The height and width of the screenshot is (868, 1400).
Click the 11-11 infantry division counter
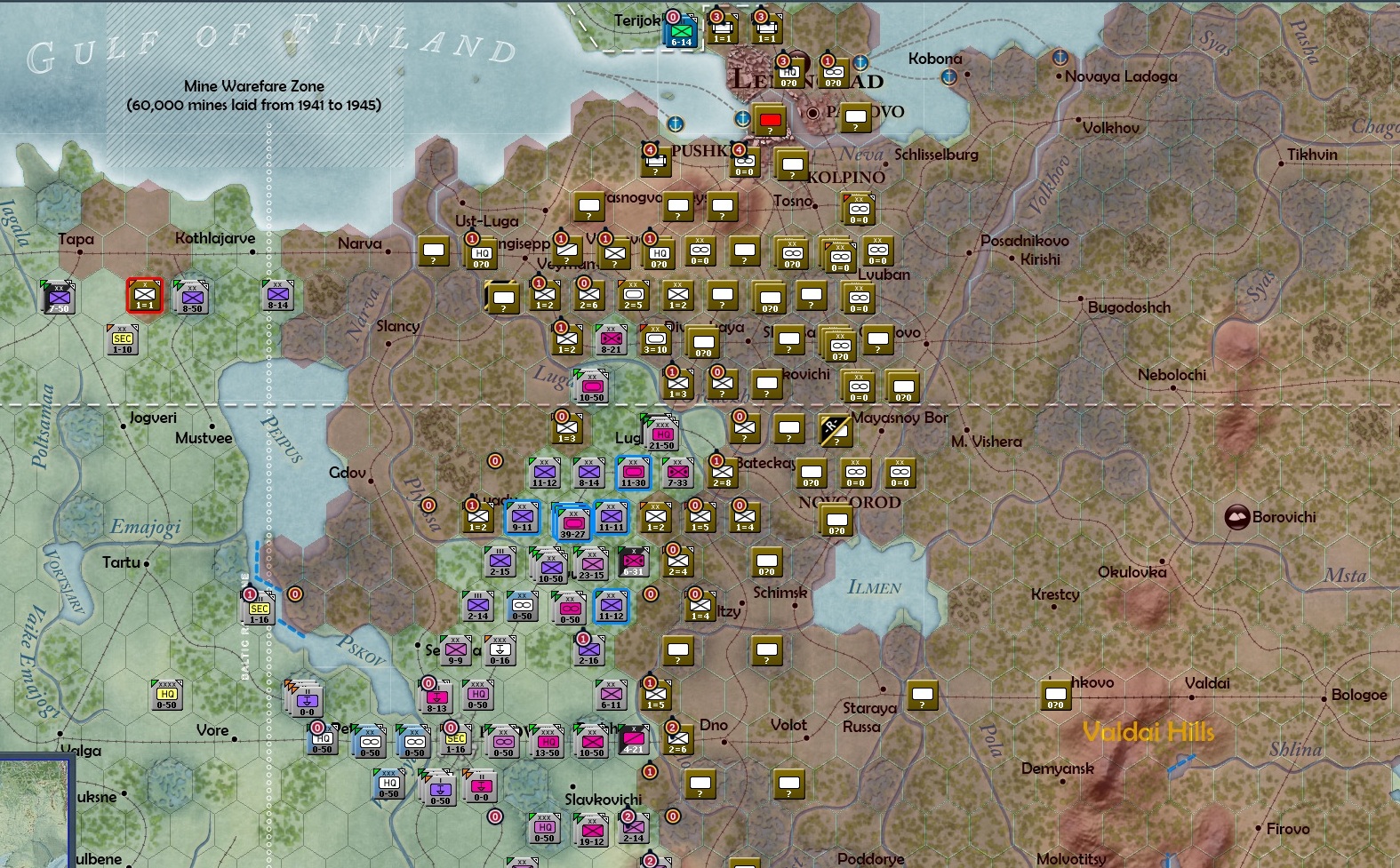(x=611, y=517)
